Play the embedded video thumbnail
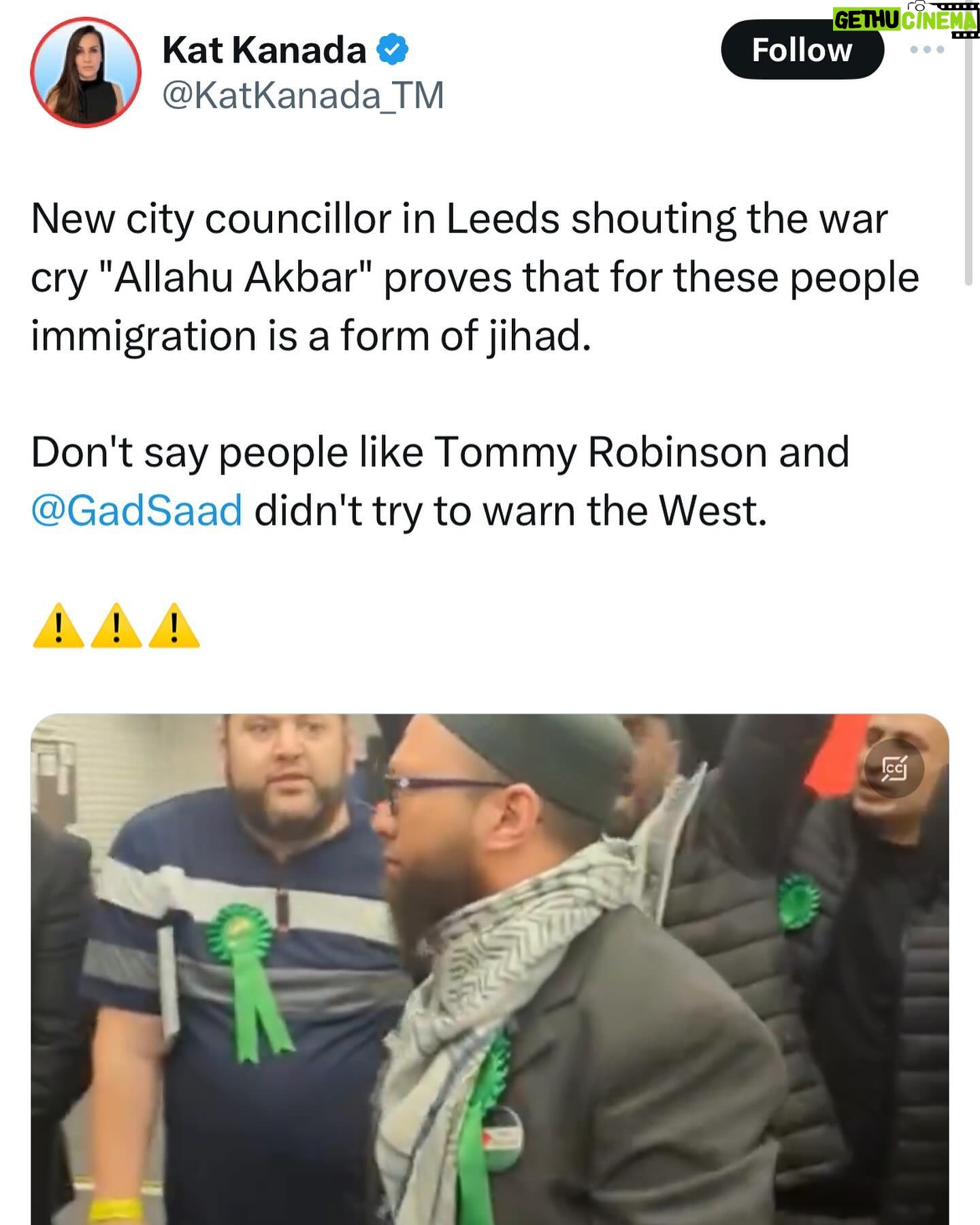 tap(490, 969)
